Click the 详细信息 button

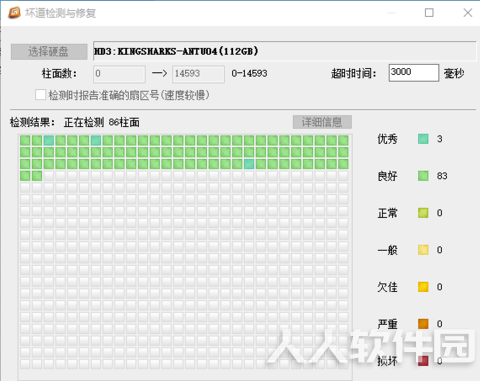322,122
